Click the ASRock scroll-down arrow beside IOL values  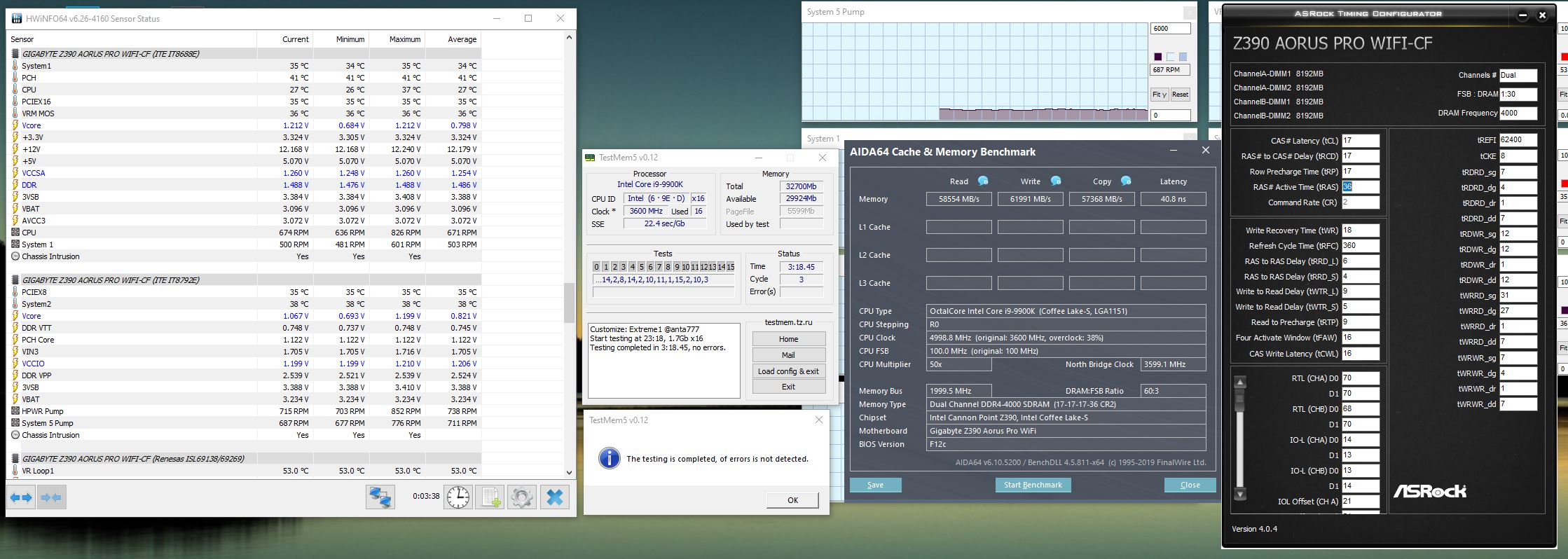click(x=1240, y=495)
